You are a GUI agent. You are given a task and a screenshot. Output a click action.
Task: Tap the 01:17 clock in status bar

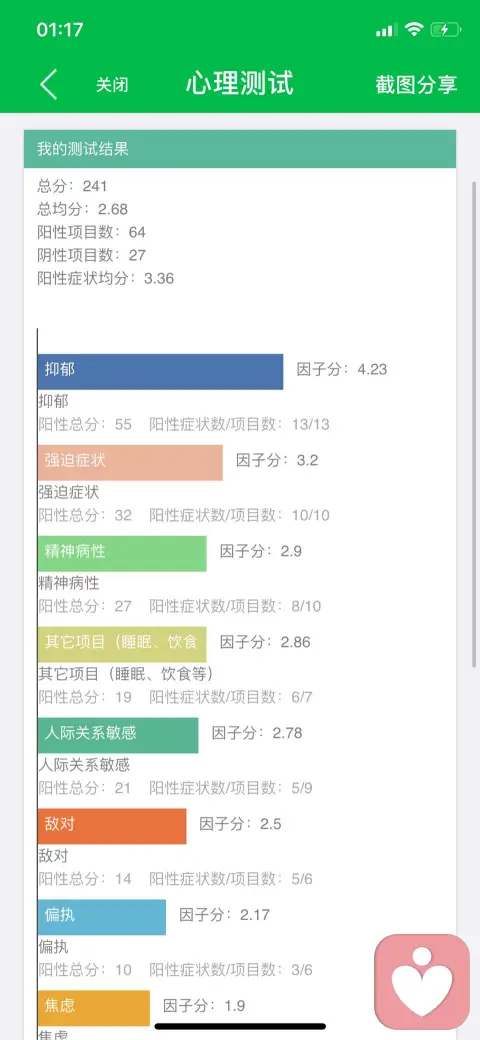[x=60, y=30]
